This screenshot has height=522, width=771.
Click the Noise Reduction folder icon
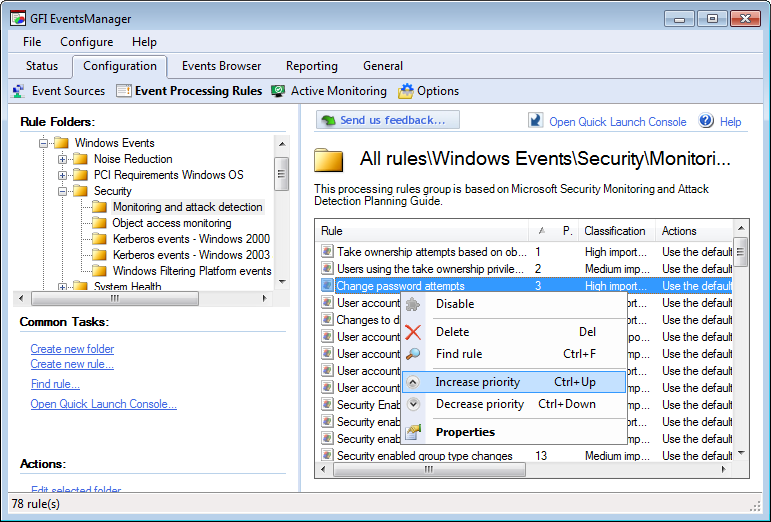tap(80, 159)
